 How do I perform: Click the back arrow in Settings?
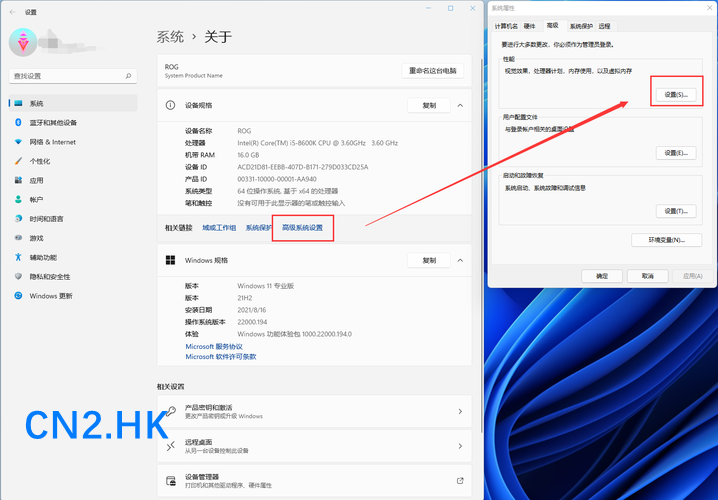click(x=12, y=12)
